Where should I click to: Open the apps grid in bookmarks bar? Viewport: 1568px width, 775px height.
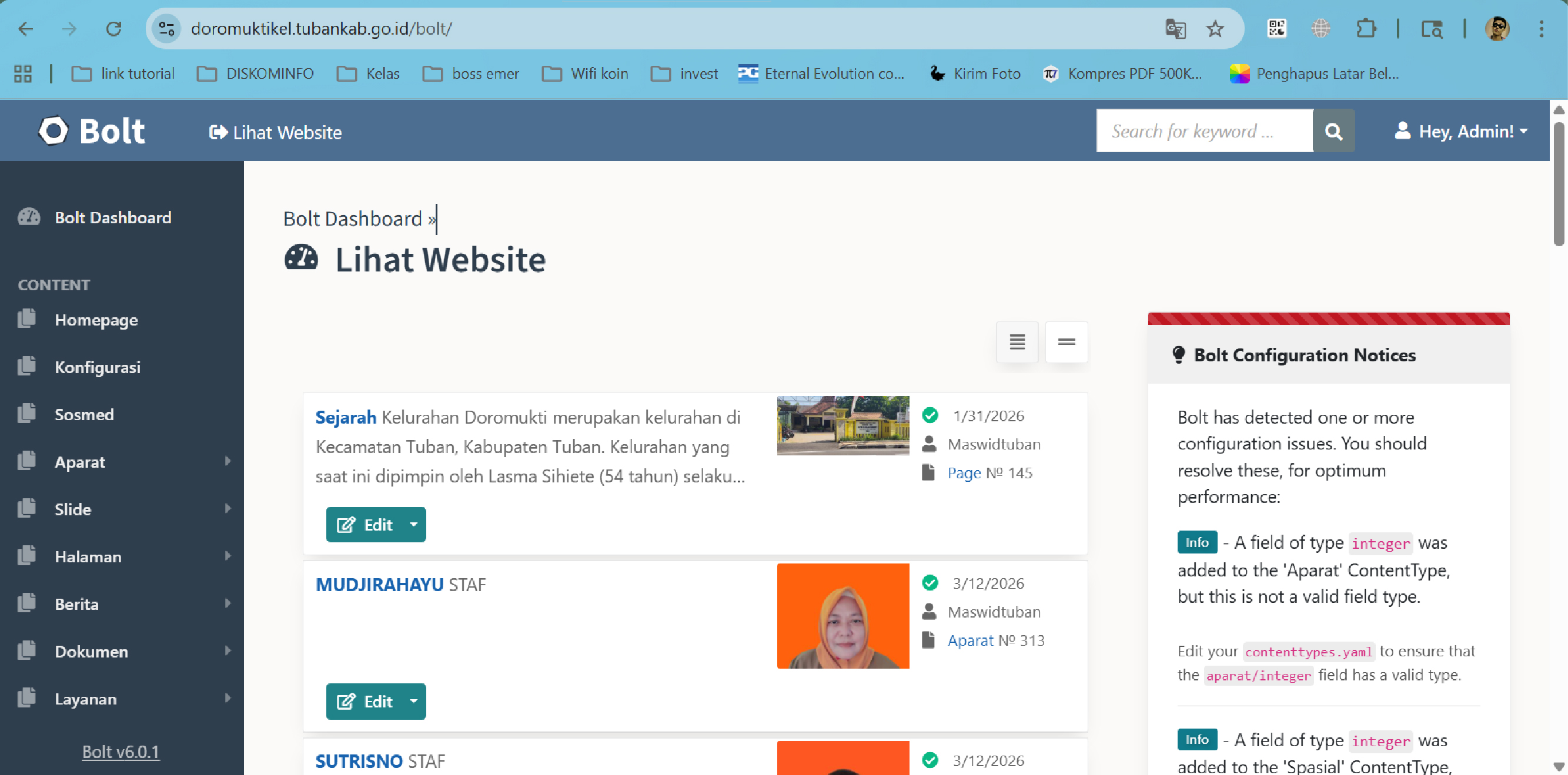[23, 73]
